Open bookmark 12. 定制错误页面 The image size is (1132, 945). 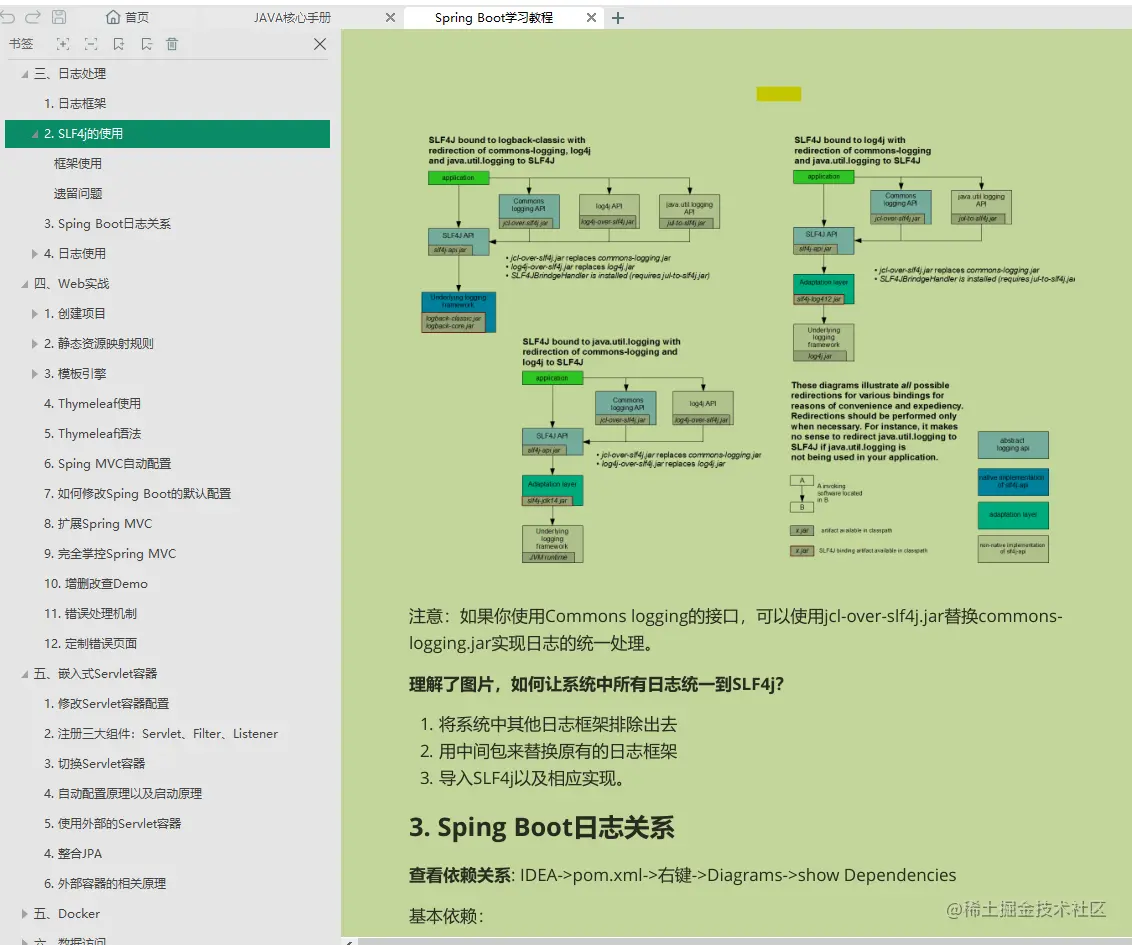pyautogui.click(x=90, y=643)
